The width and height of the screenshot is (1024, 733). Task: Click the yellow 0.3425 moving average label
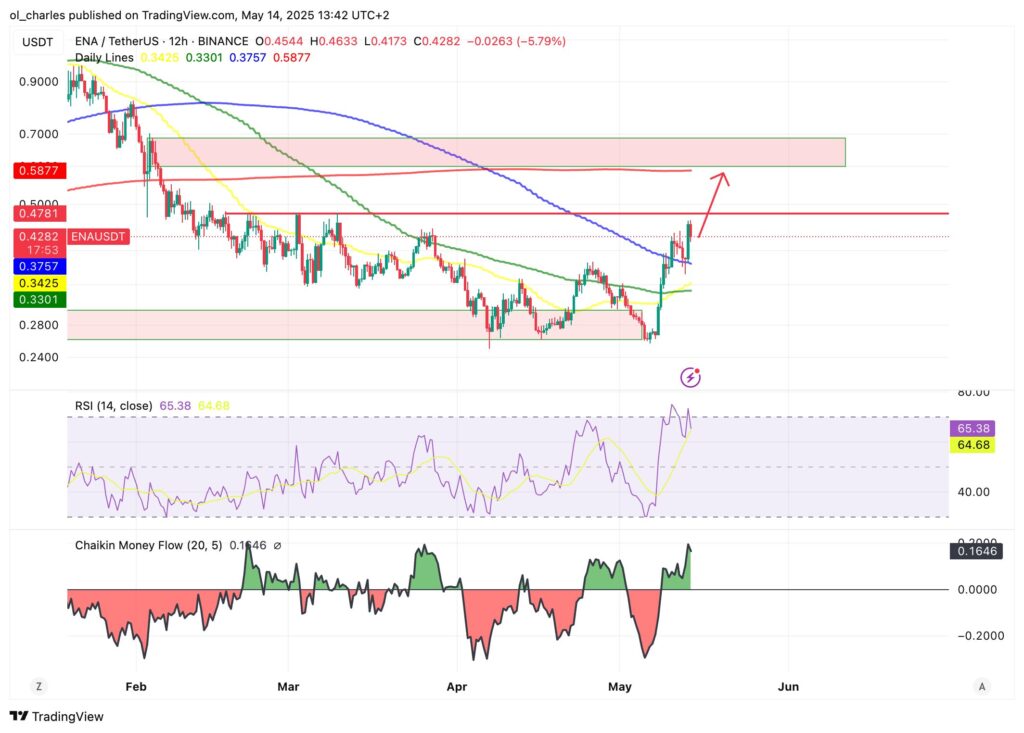pyautogui.click(x=38, y=283)
